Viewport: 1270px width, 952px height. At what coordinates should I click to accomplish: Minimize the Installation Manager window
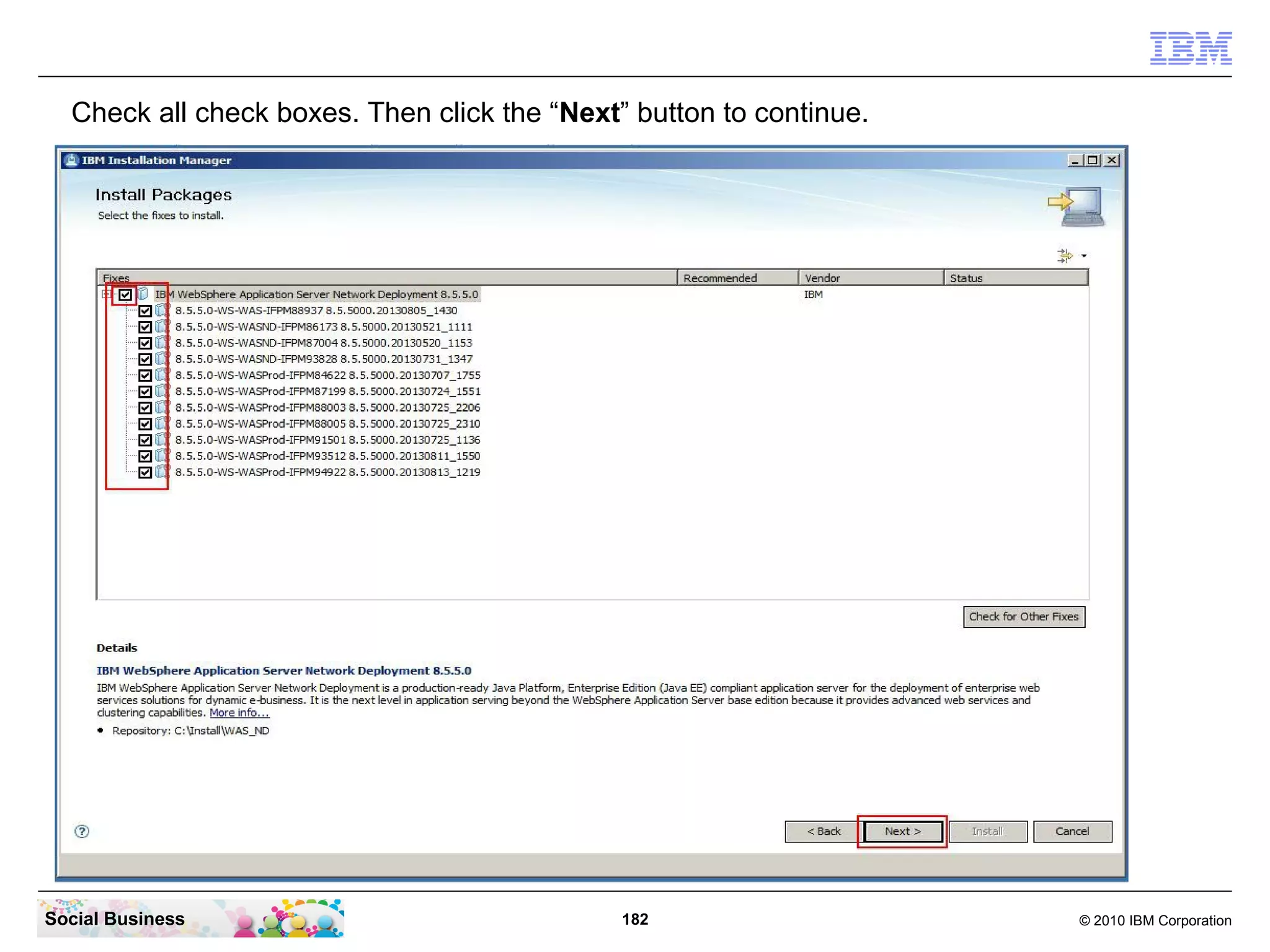pos(1075,161)
